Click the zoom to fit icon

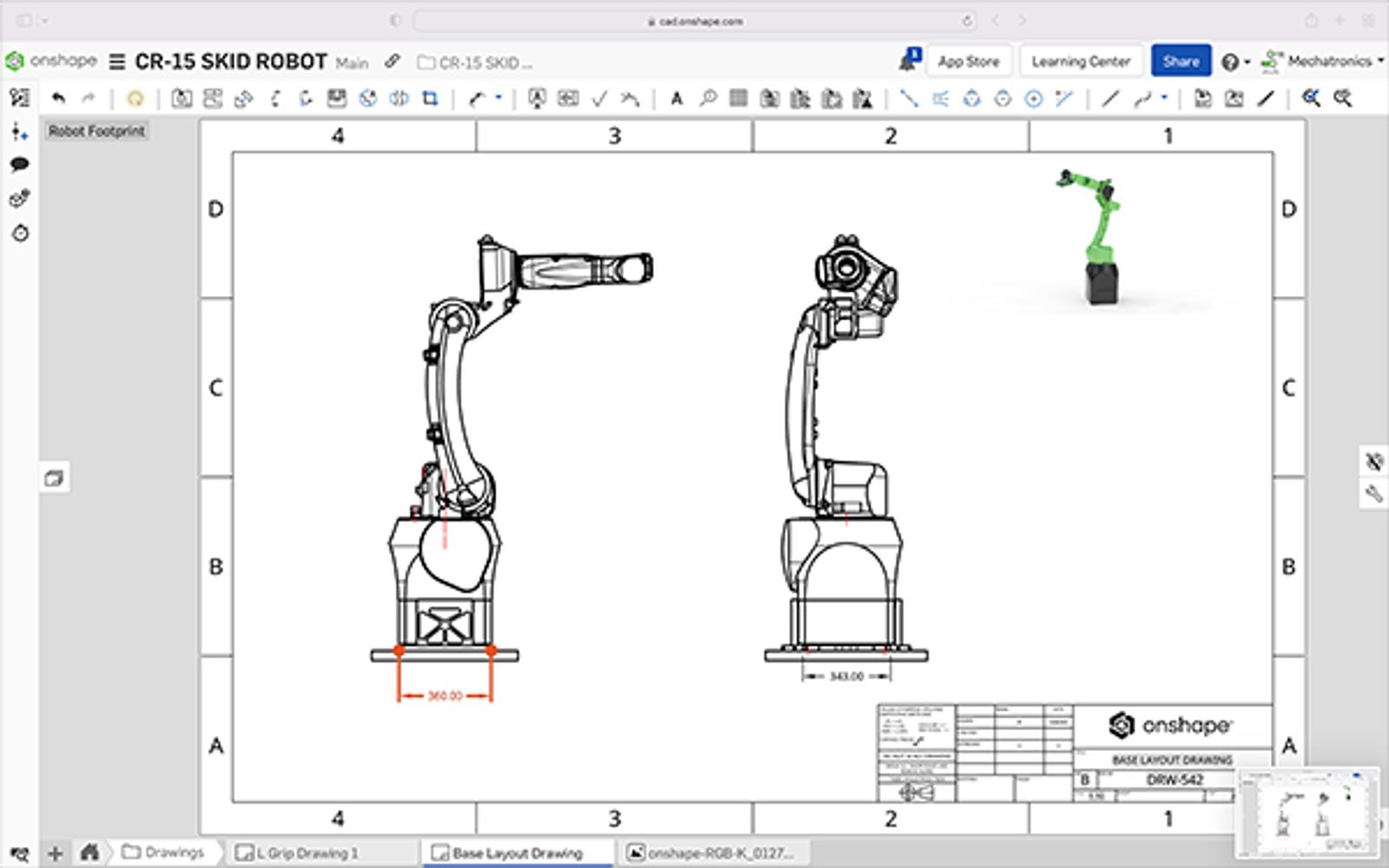[1311, 98]
